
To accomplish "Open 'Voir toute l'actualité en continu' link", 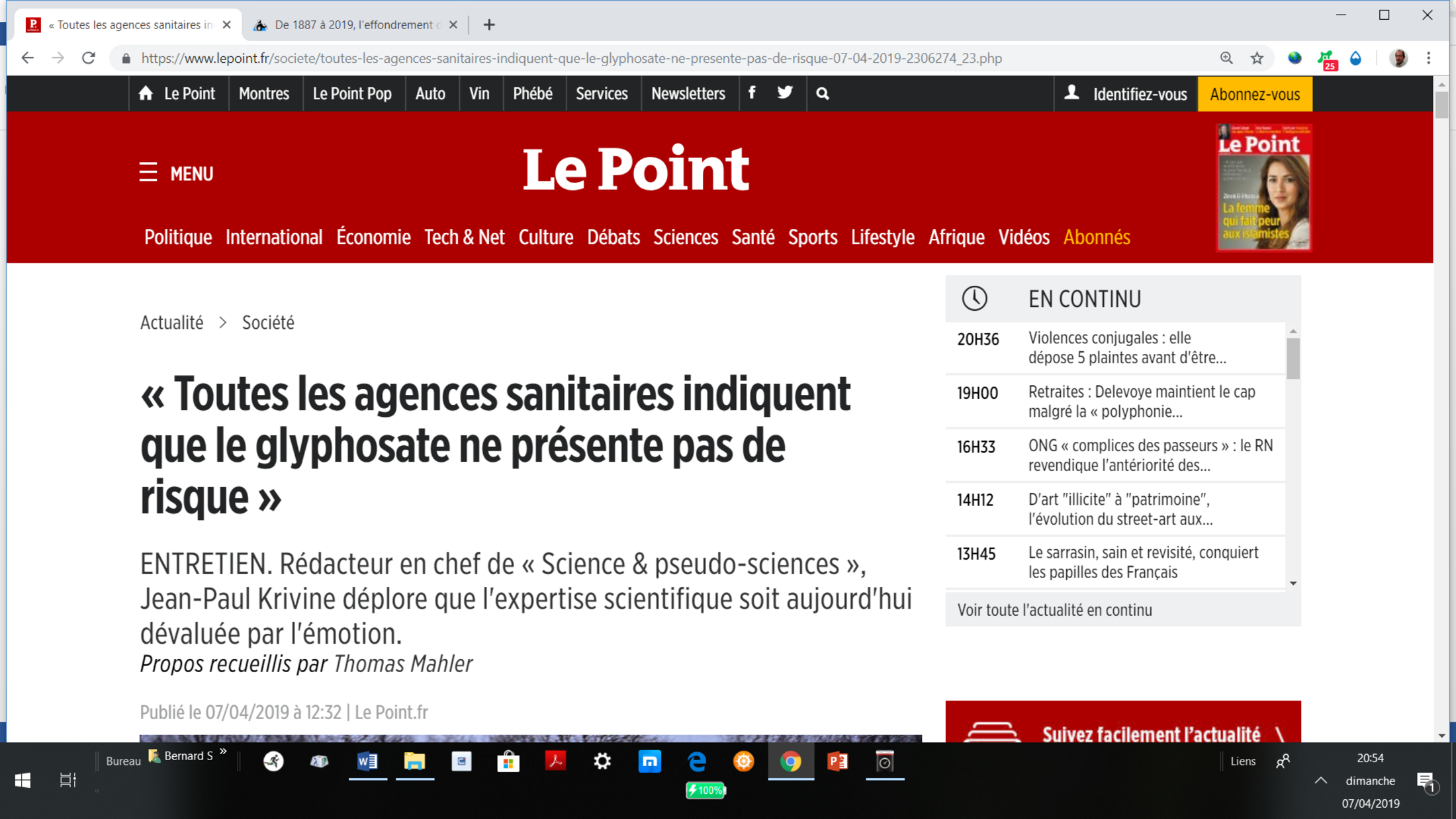I will click(x=1054, y=610).
